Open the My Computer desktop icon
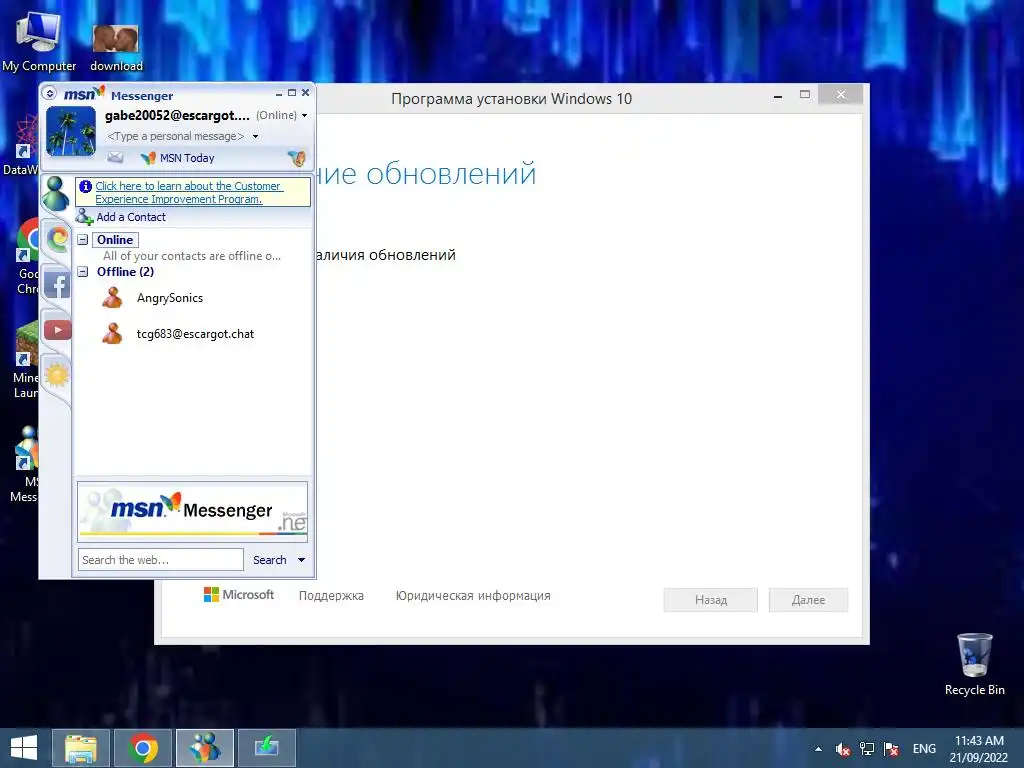1024x768 pixels. click(x=39, y=41)
